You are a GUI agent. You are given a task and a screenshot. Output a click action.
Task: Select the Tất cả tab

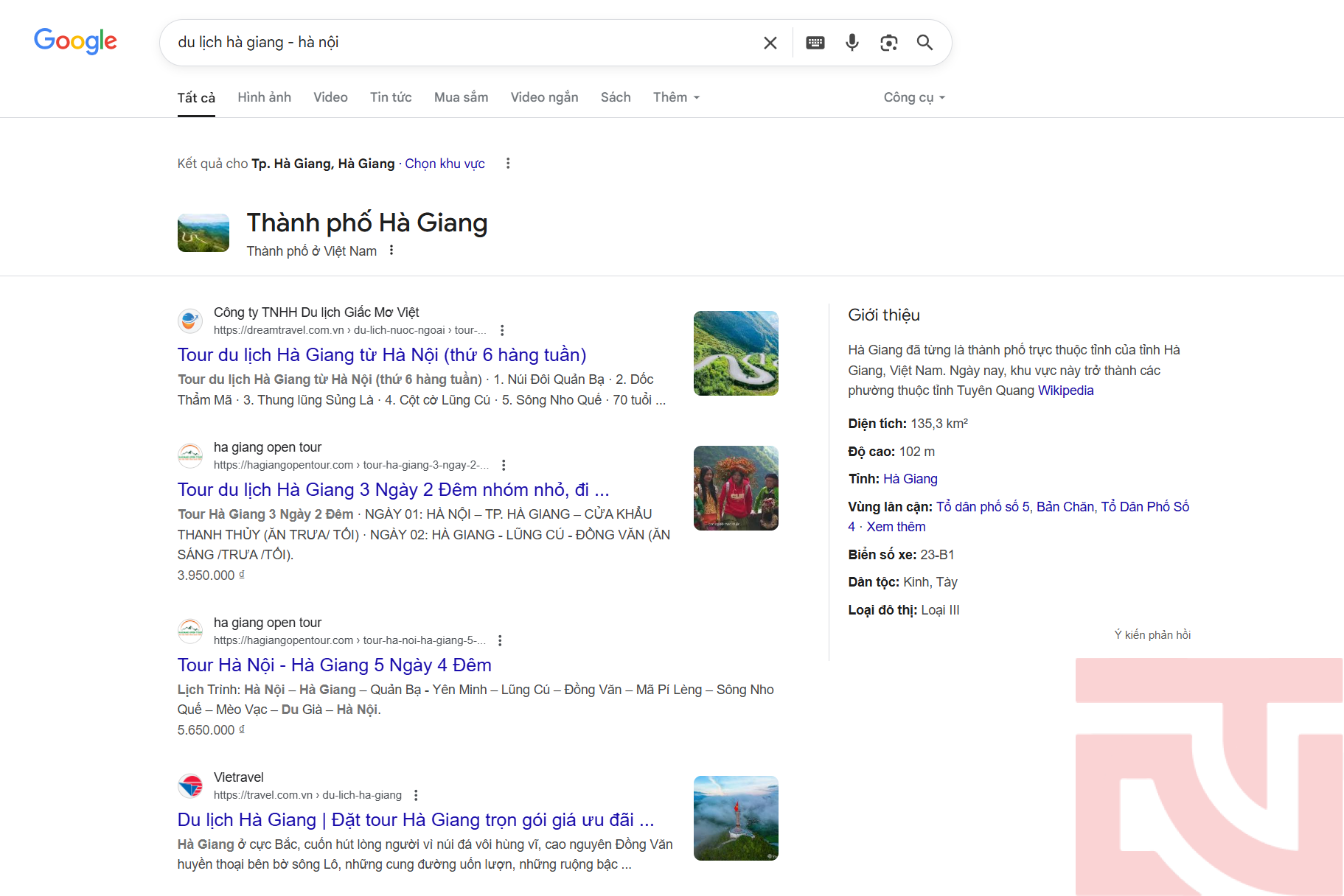tap(196, 97)
